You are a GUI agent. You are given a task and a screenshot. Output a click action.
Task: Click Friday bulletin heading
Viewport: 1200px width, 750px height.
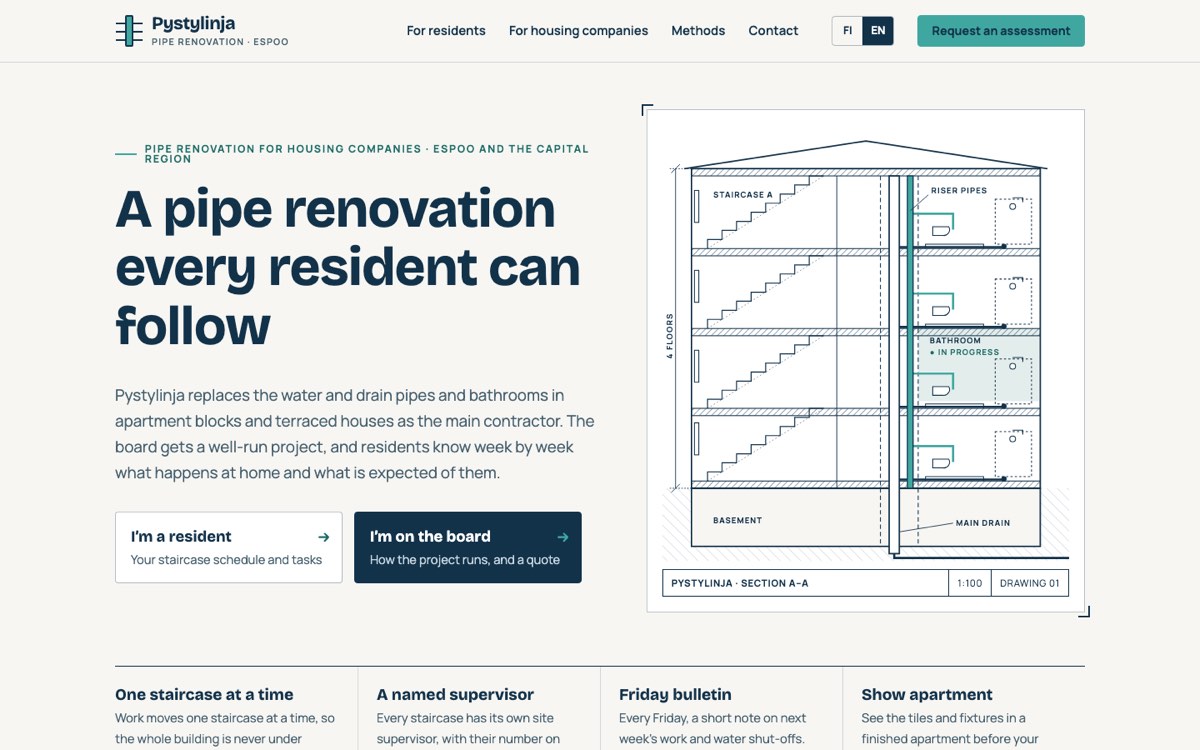click(x=675, y=695)
